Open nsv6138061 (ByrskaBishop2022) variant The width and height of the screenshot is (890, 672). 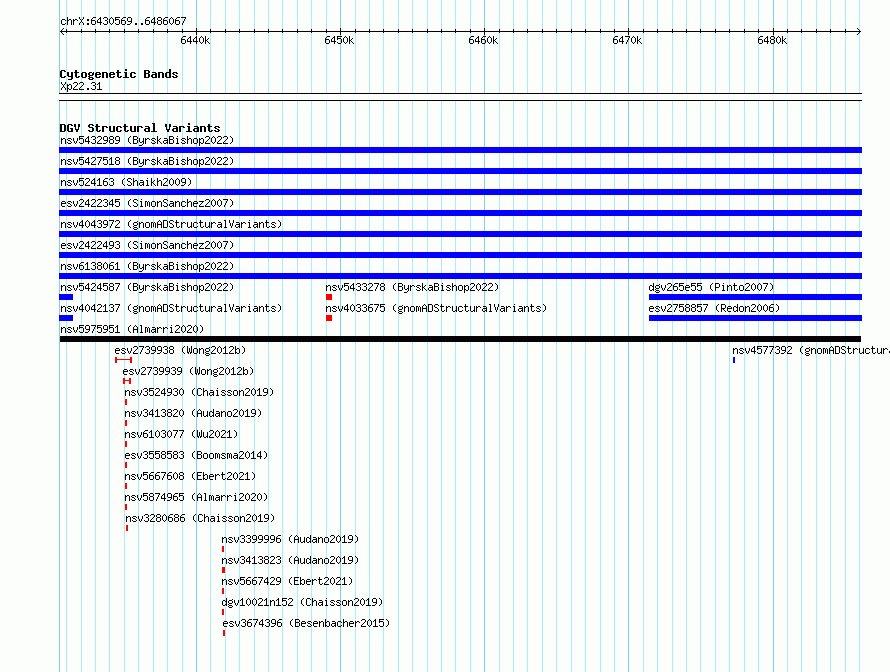click(x=147, y=266)
